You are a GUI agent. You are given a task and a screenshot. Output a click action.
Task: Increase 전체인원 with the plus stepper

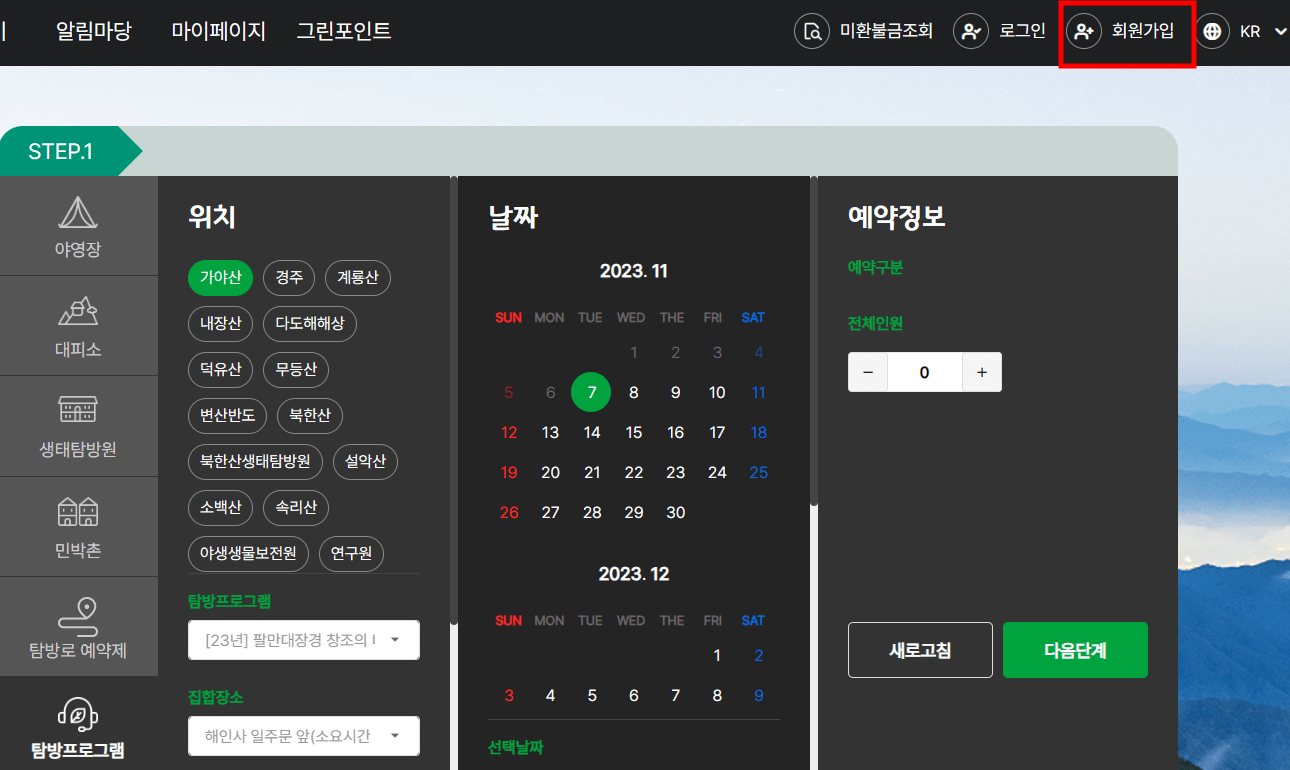point(981,372)
